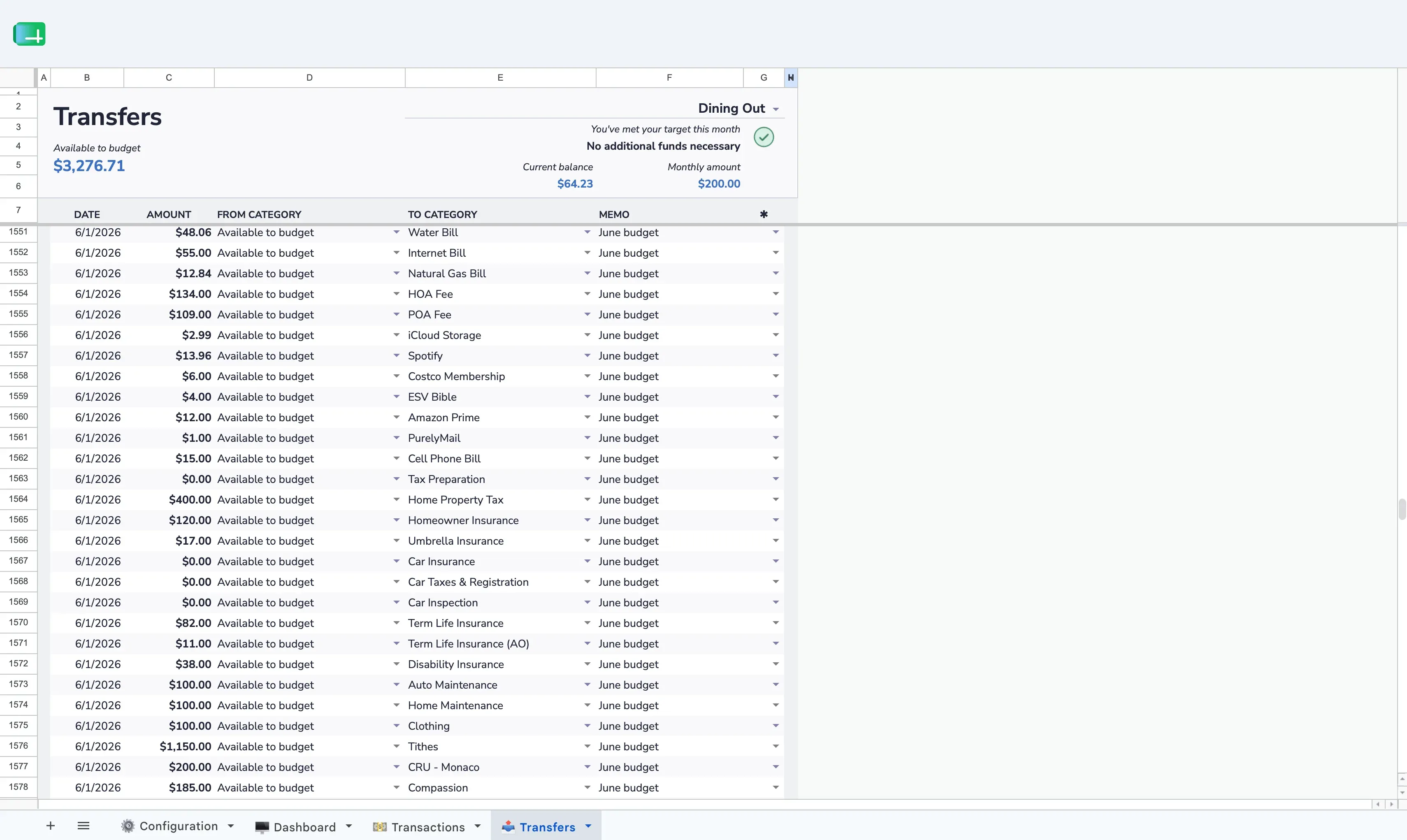Open To Category dropdown for Internet Bill row

point(587,253)
